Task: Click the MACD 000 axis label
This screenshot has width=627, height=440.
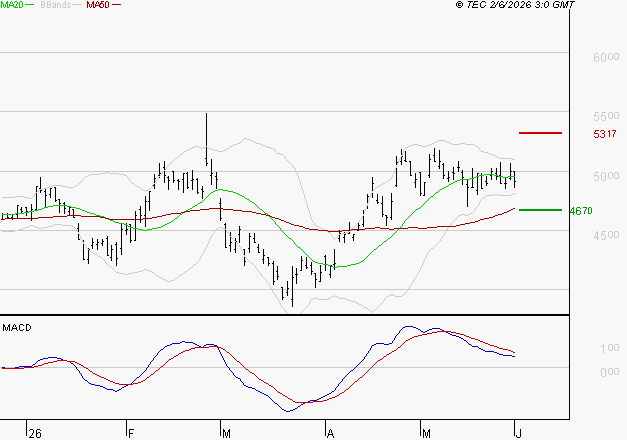Action: point(610,372)
